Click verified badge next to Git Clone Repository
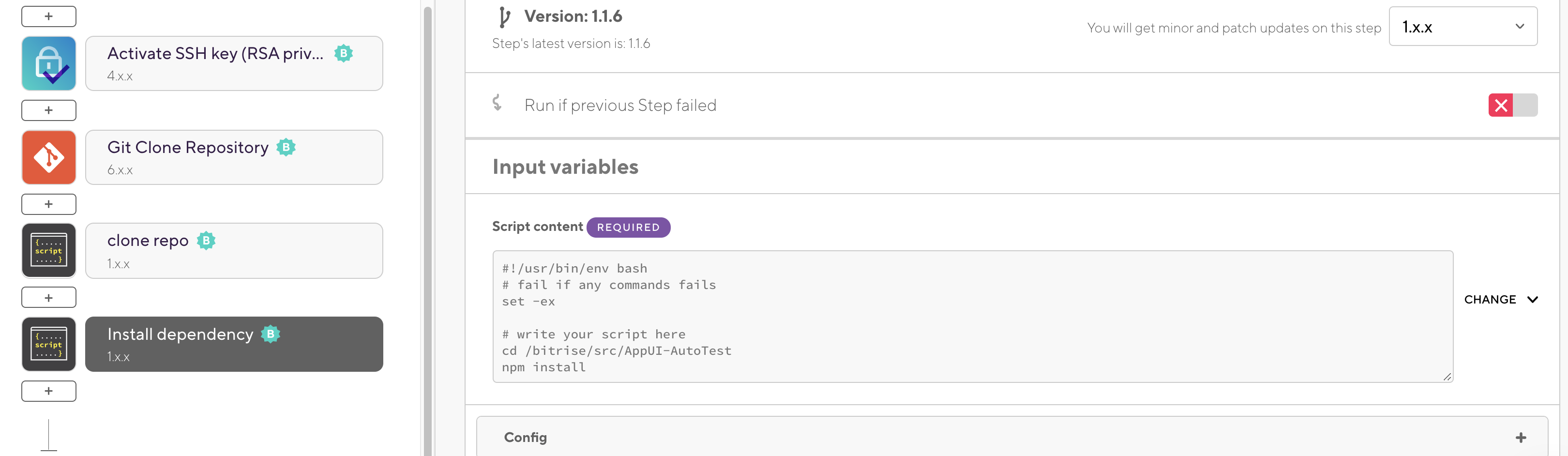The width and height of the screenshot is (1568, 456). (x=286, y=147)
